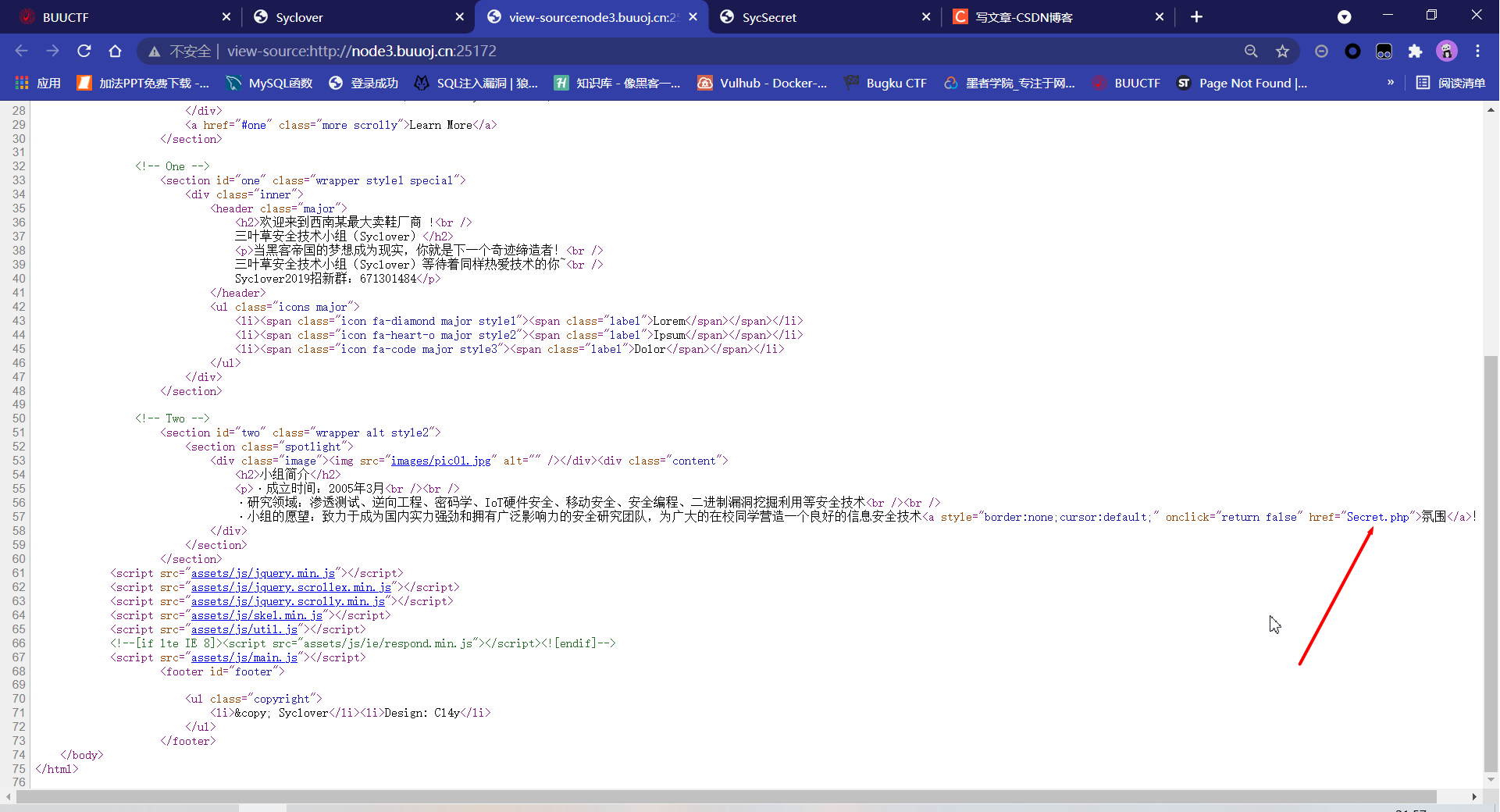1500x812 pixels.
Task: Open the reading list 阅读清单 panel
Action: pos(1449,83)
